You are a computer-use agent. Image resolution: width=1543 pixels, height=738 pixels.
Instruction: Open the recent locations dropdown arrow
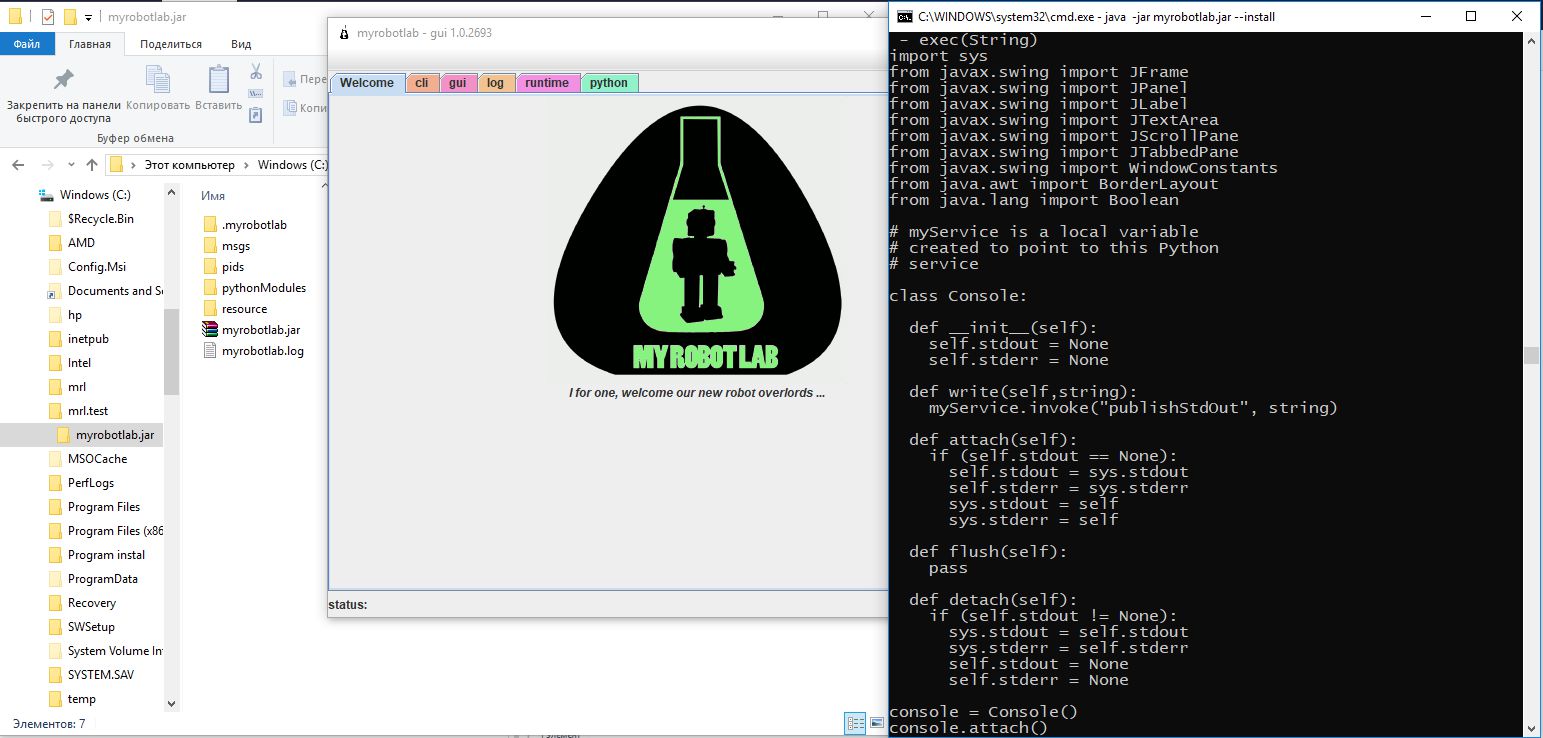pyautogui.click(x=72, y=165)
